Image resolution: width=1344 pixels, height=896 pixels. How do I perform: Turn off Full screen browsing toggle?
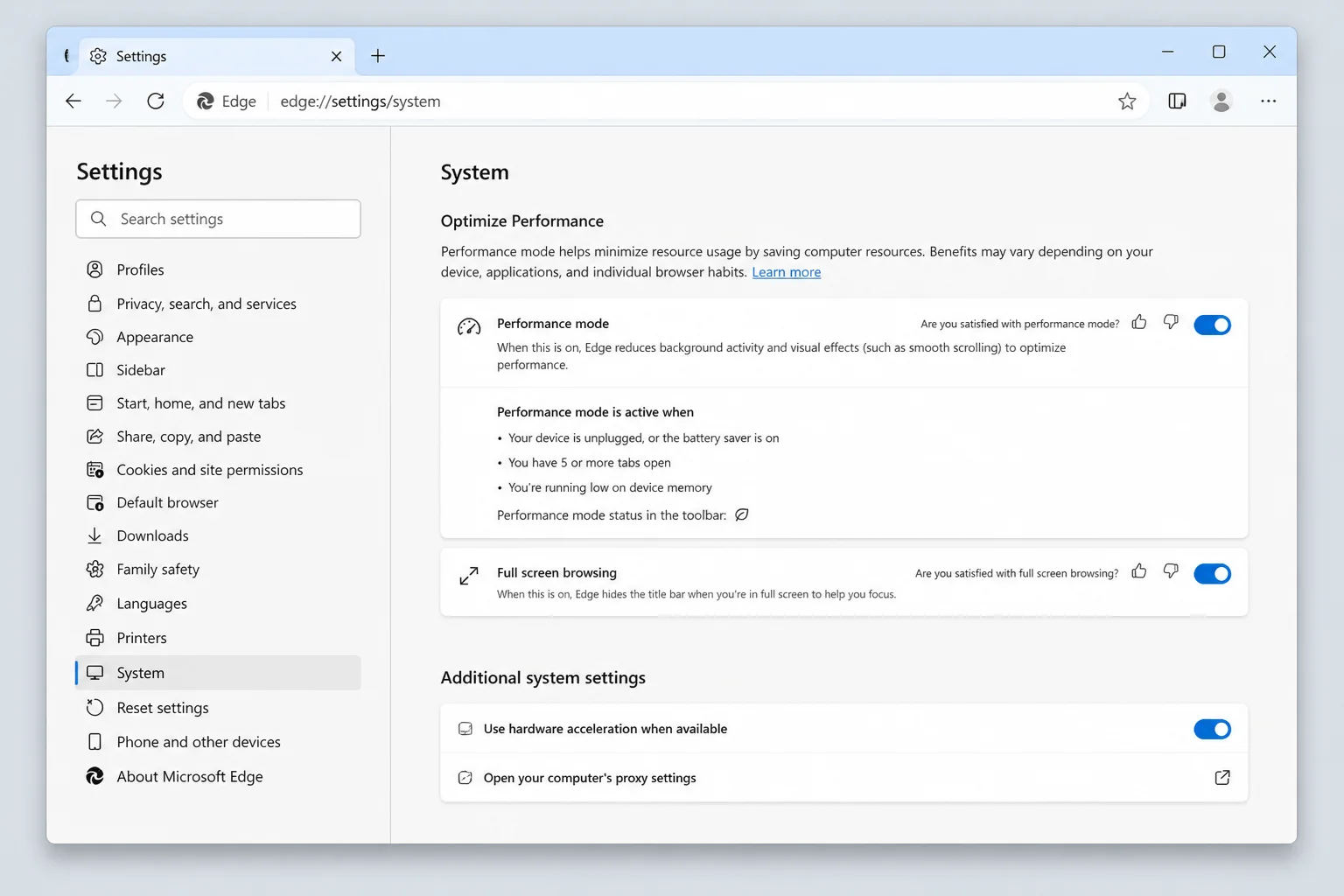1212,574
